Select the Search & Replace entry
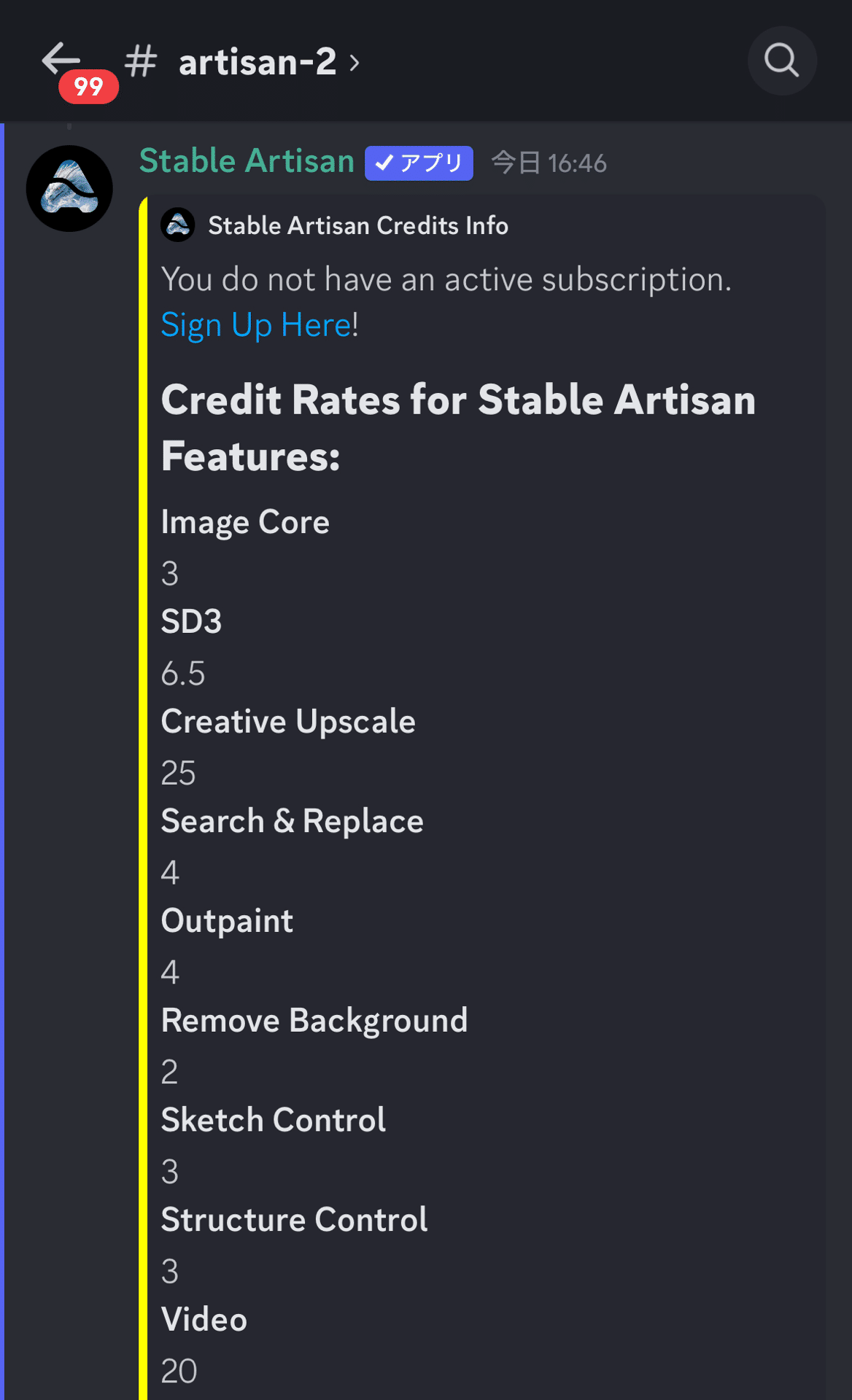Image resolution: width=852 pixels, height=1400 pixels. click(292, 821)
